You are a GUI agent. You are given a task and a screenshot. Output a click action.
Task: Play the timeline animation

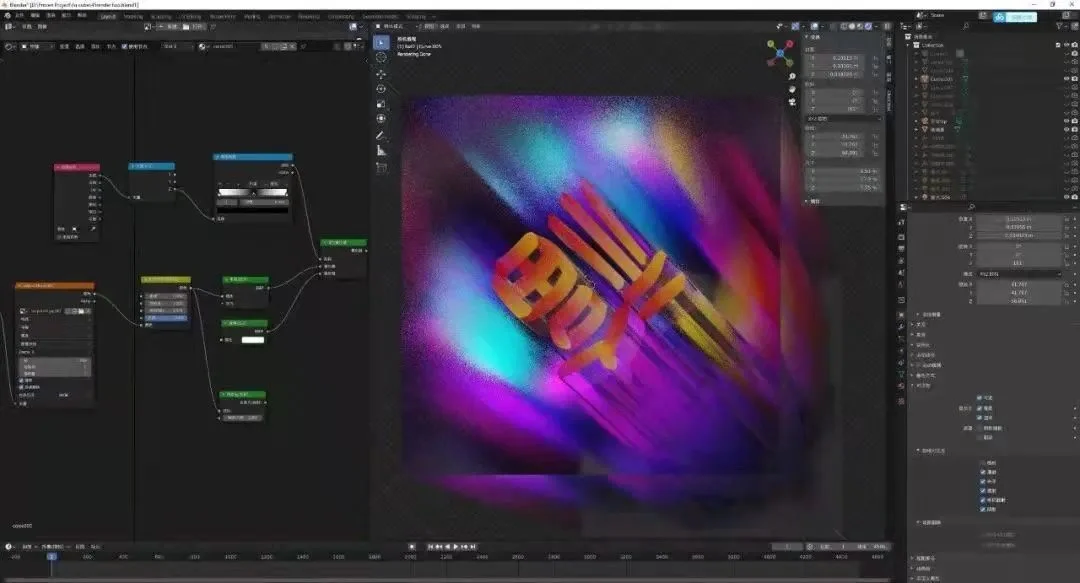click(455, 546)
